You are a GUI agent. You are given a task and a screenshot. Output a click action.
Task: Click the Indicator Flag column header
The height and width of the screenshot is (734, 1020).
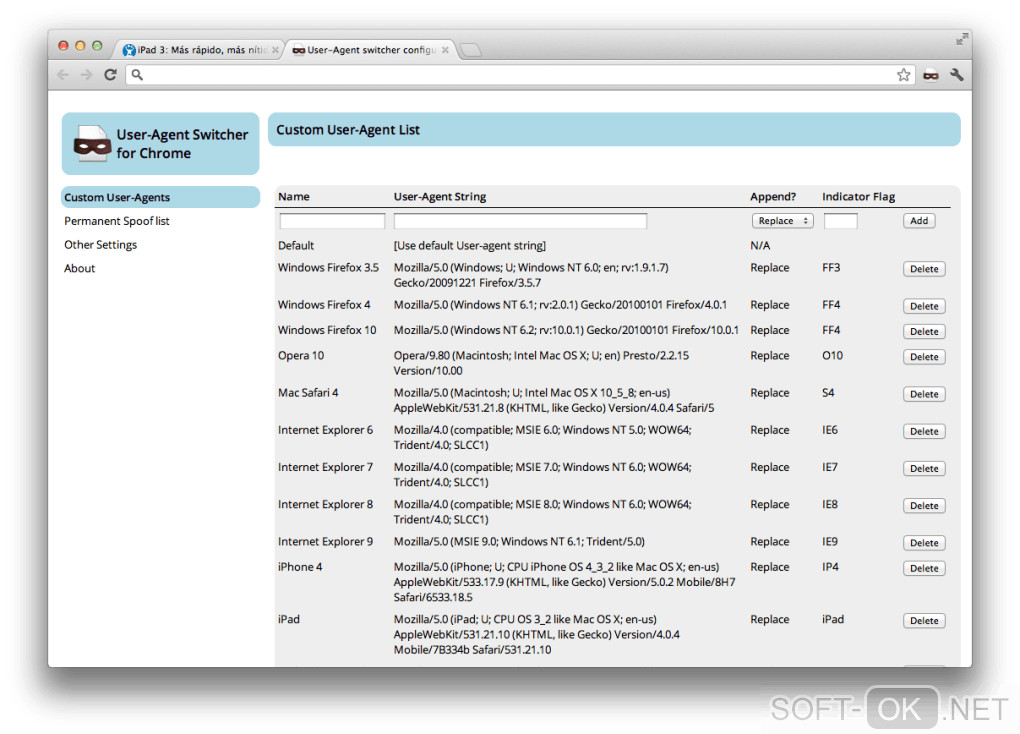point(858,197)
